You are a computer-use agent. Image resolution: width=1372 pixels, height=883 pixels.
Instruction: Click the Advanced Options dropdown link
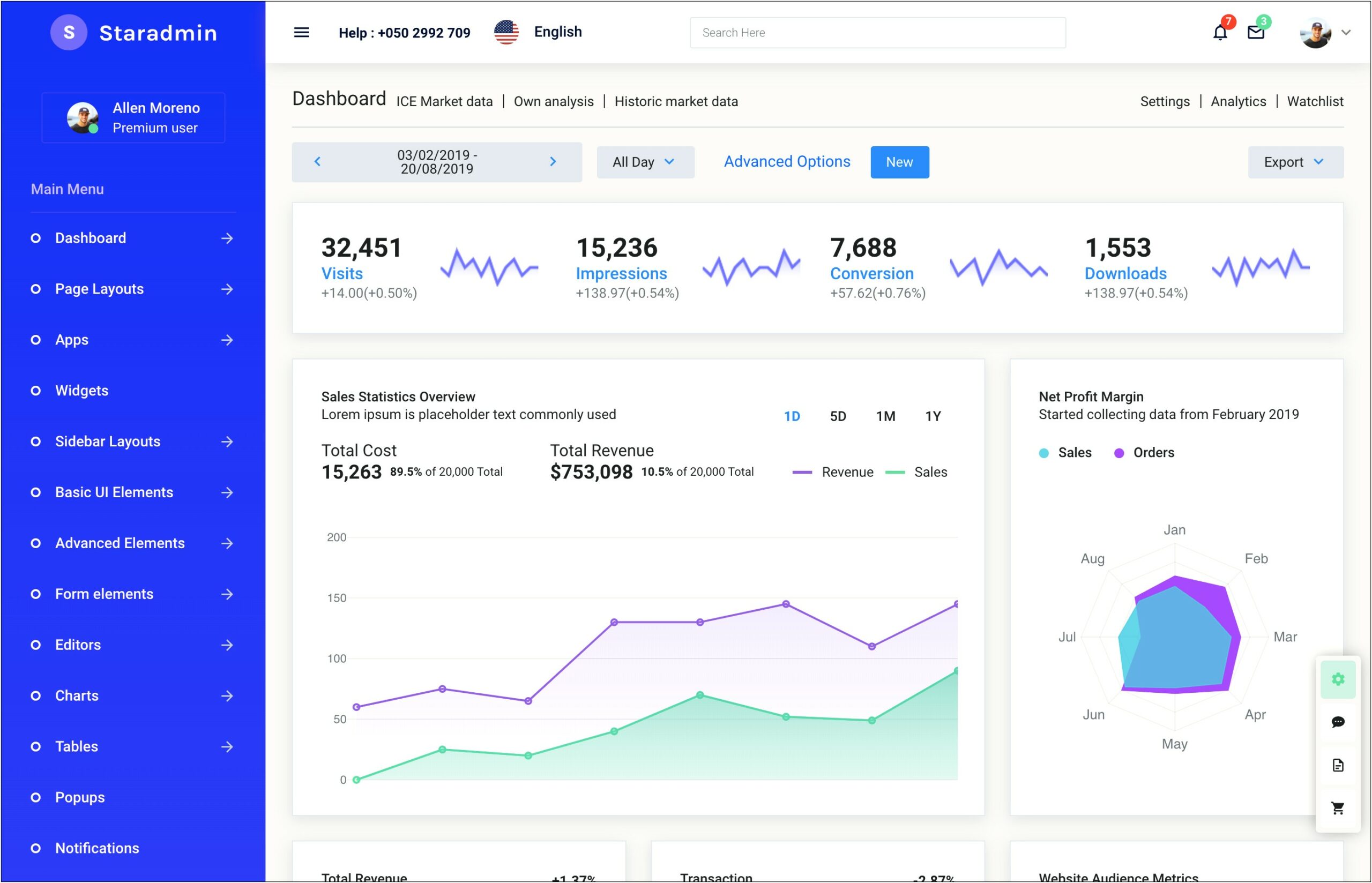[786, 161]
